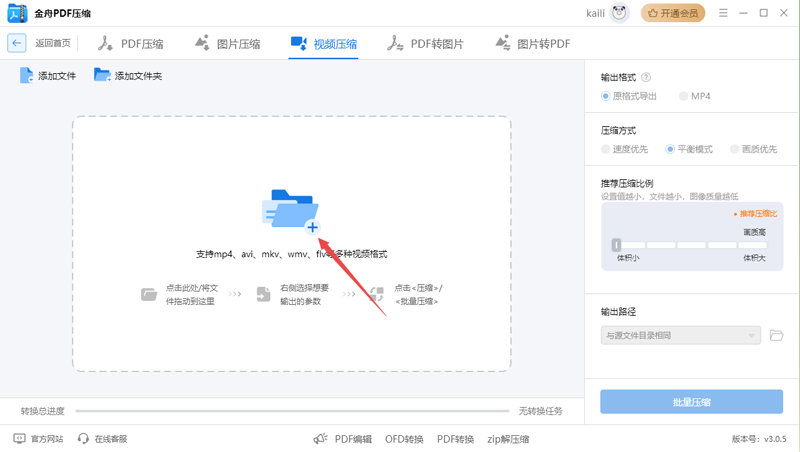Screen dimensions: 800x452
Task: Click the 体积小 label
Action: [628, 258]
